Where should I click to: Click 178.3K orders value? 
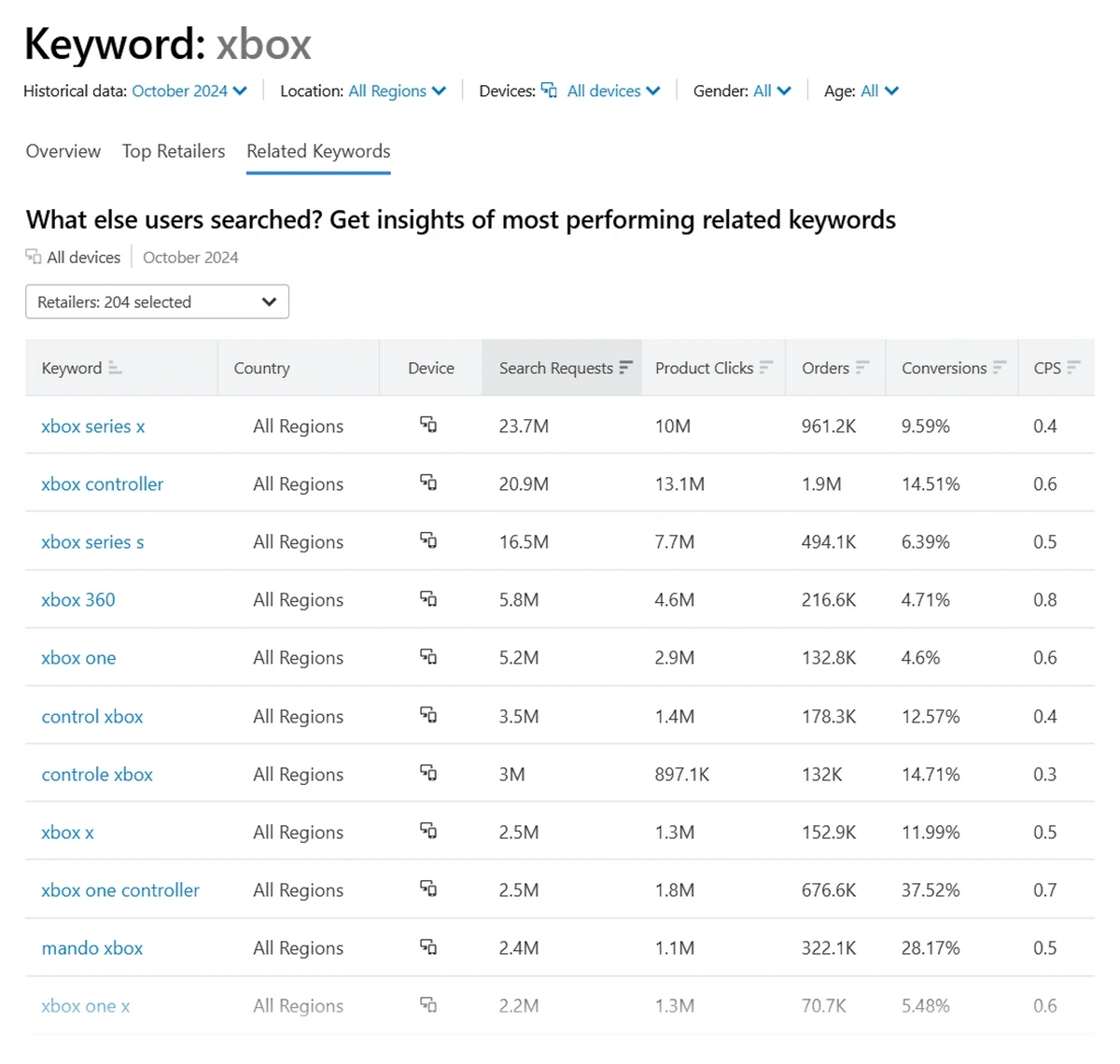pos(829,717)
